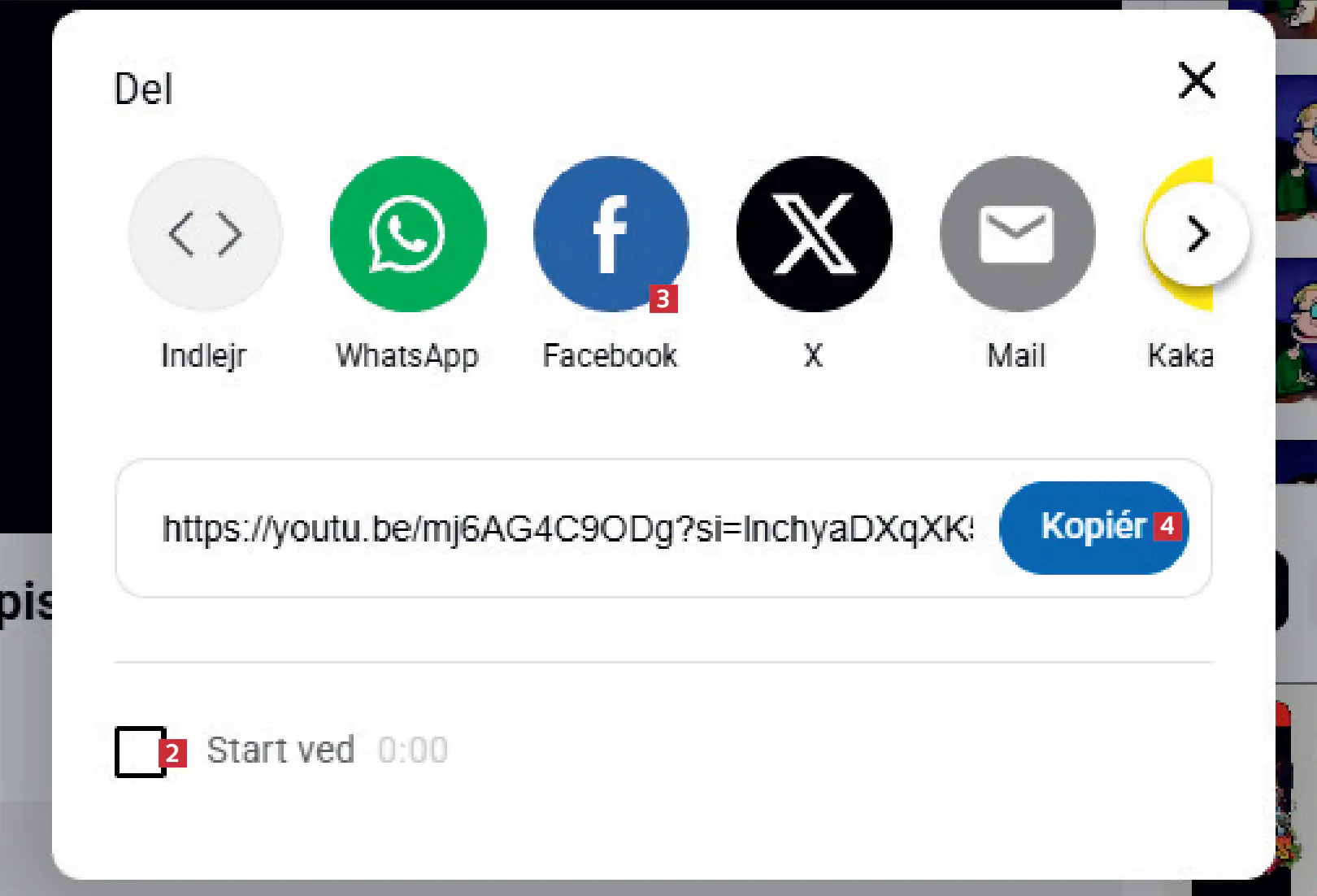Click the Kaka label beneath the yellow icon

pos(1180,355)
